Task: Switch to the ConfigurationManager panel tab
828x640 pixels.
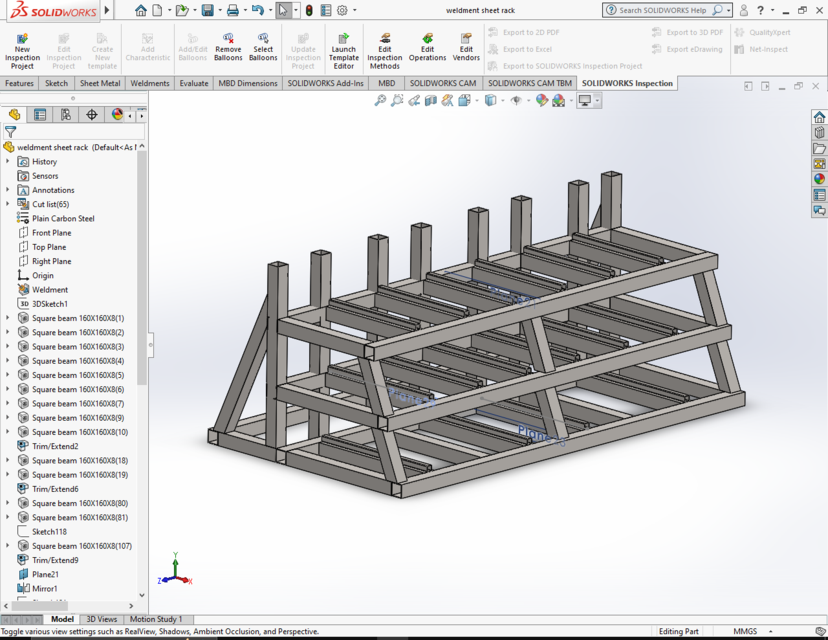Action: [66, 114]
